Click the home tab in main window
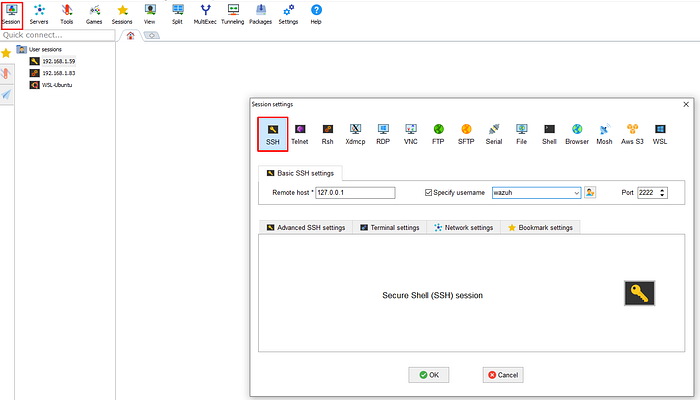 [130, 35]
